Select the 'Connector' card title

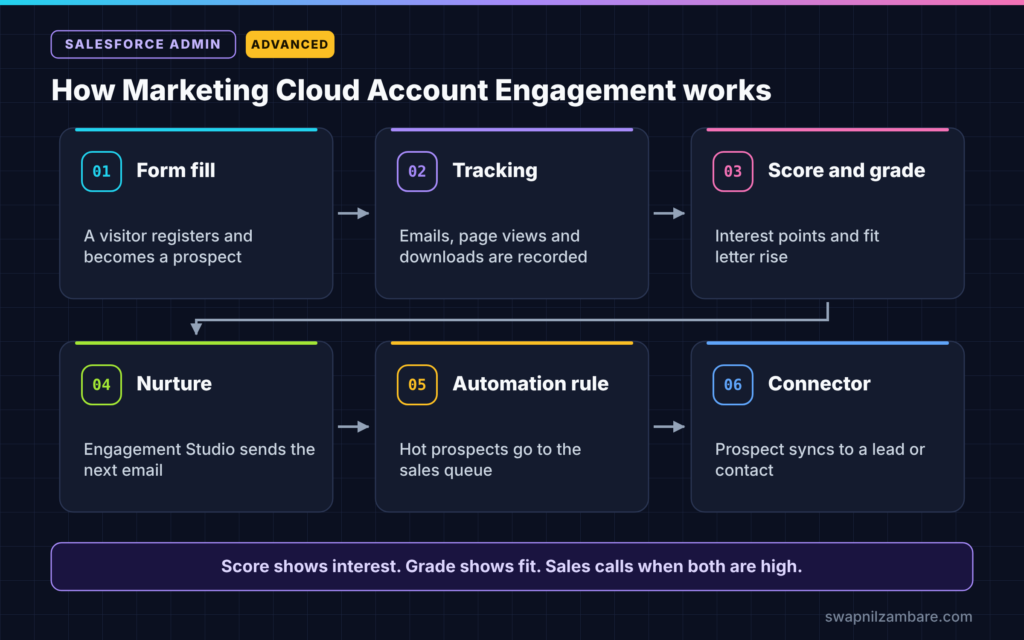[x=819, y=383]
